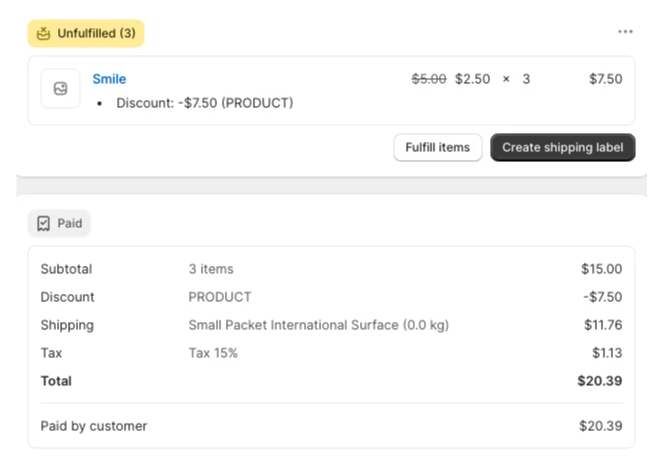Screen dimensions: 656x460
Task: Open the three-dot more actions menu
Action: tap(625, 32)
